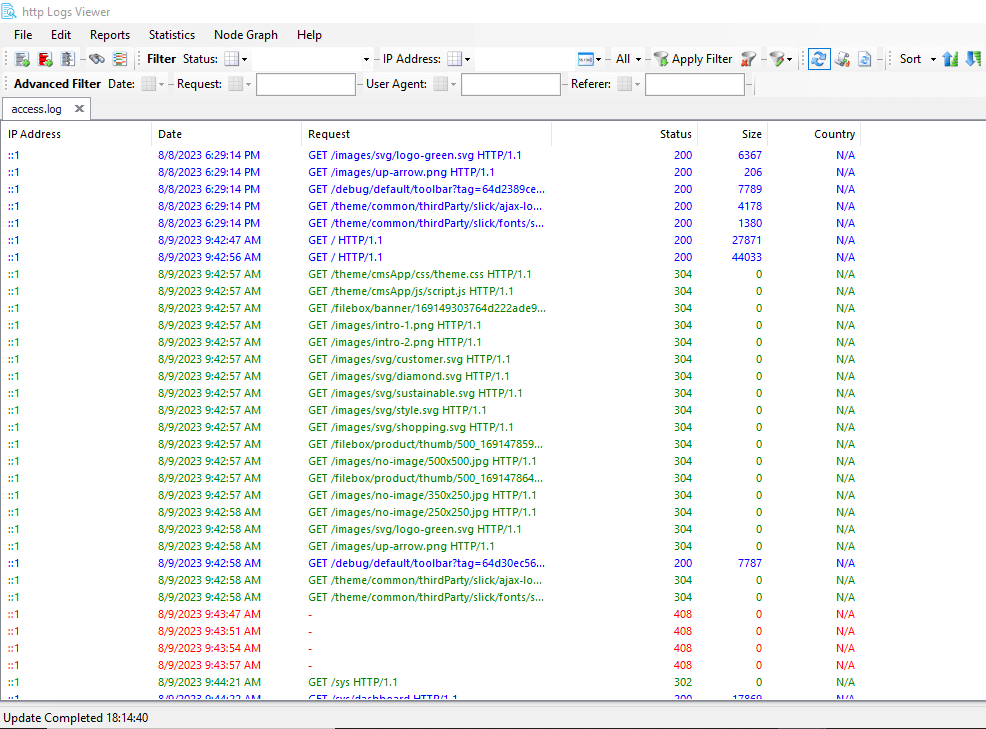The image size is (986, 729).
Task: Open the File menu
Action: point(23,35)
